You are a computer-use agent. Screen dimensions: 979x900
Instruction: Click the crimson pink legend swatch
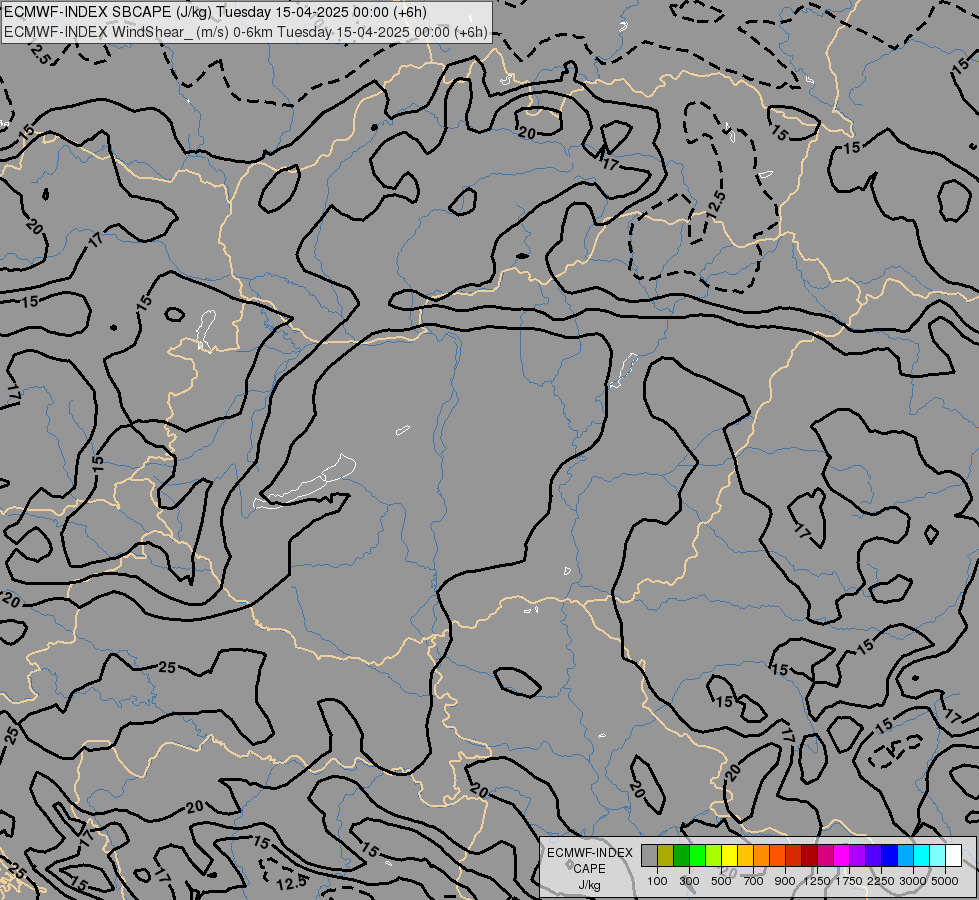click(x=825, y=855)
